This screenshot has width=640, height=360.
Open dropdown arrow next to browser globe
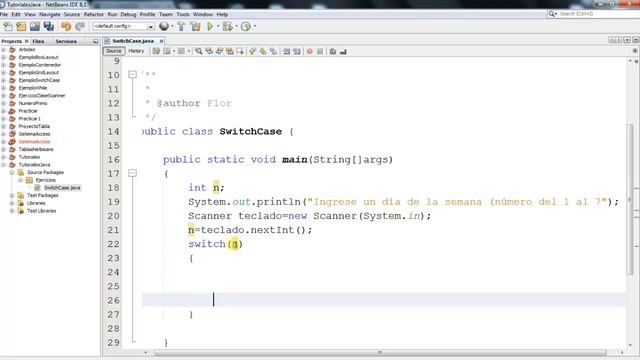pyautogui.click(x=172, y=27)
